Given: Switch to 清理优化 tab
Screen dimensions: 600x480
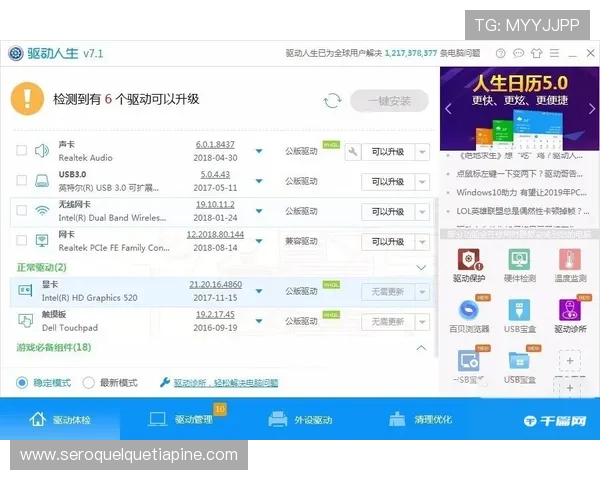Looking at the screenshot, I should (x=420, y=419).
